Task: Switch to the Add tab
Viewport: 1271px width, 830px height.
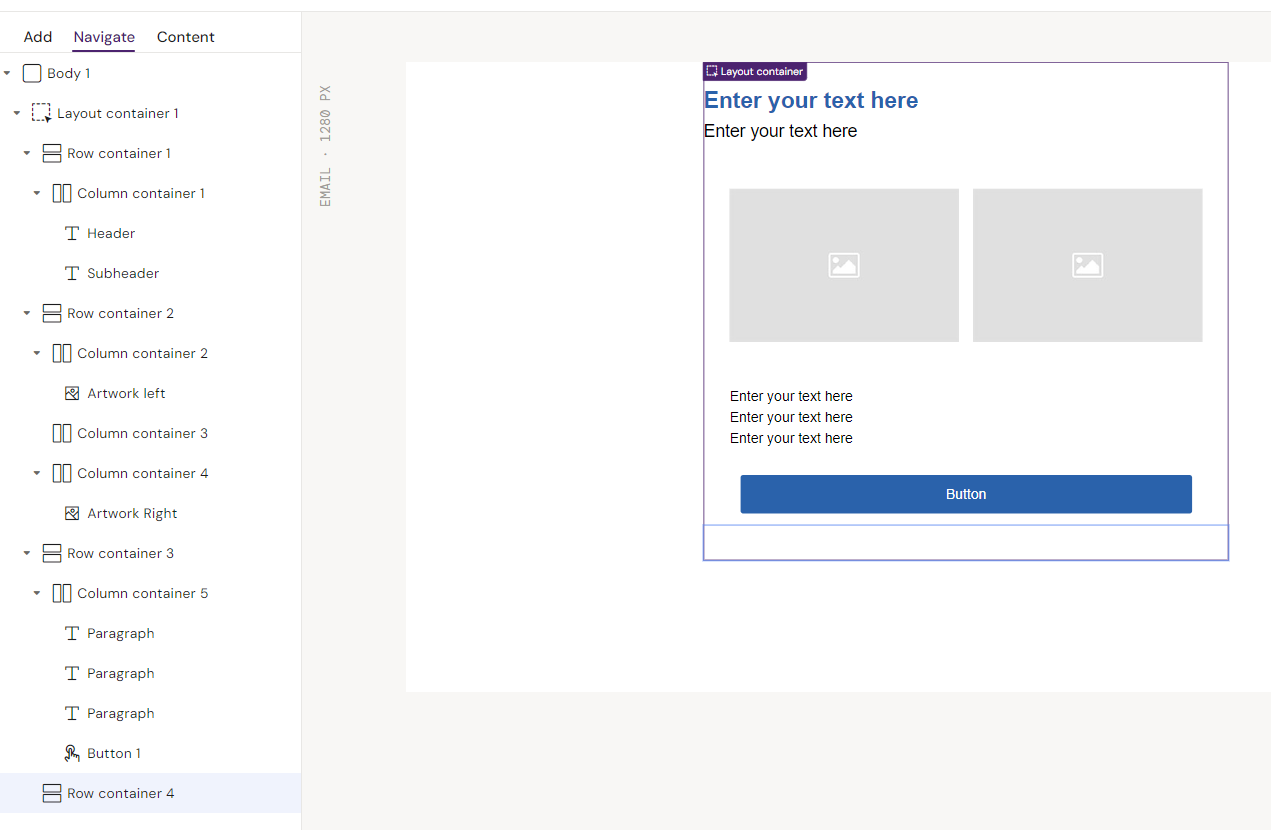Action: pyautogui.click(x=38, y=37)
